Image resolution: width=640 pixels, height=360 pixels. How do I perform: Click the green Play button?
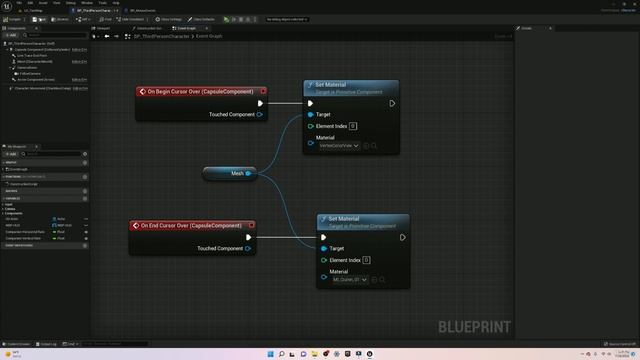click(x=226, y=19)
